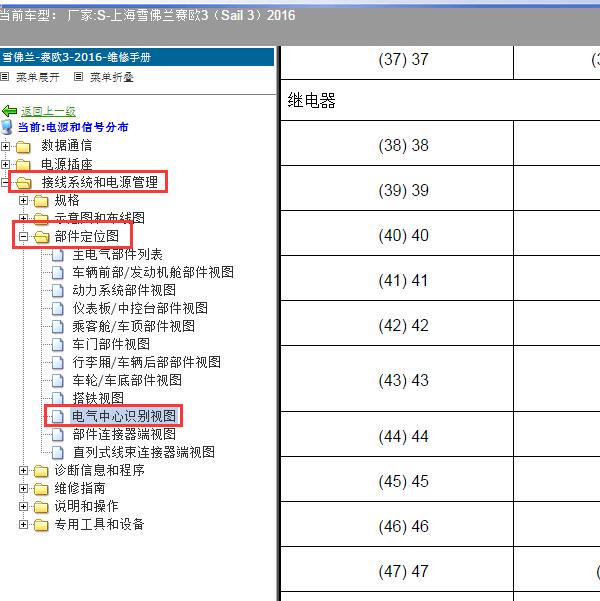Select the 部件定位图 folder label
This screenshot has height=601, width=600.
(87, 236)
